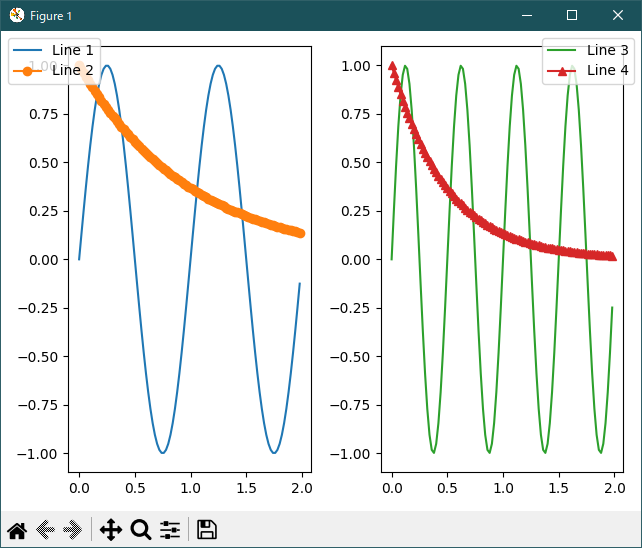Click right plot x-axis label 2.0
This screenshot has width=642, height=548.
pos(615,488)
